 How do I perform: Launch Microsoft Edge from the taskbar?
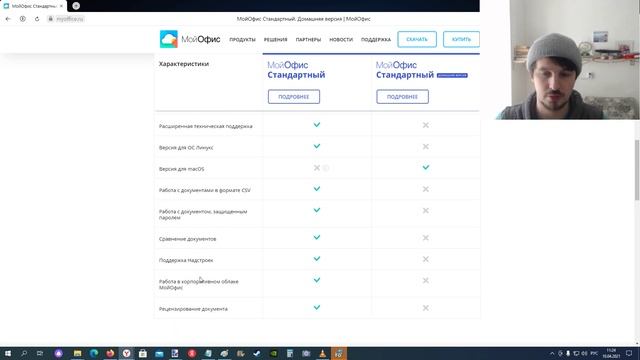click(94, 353)
